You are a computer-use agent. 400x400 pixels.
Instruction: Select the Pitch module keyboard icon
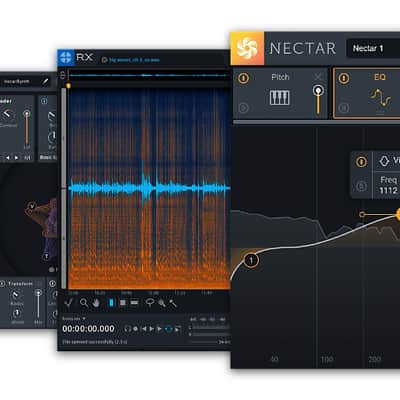click(279, 98)
